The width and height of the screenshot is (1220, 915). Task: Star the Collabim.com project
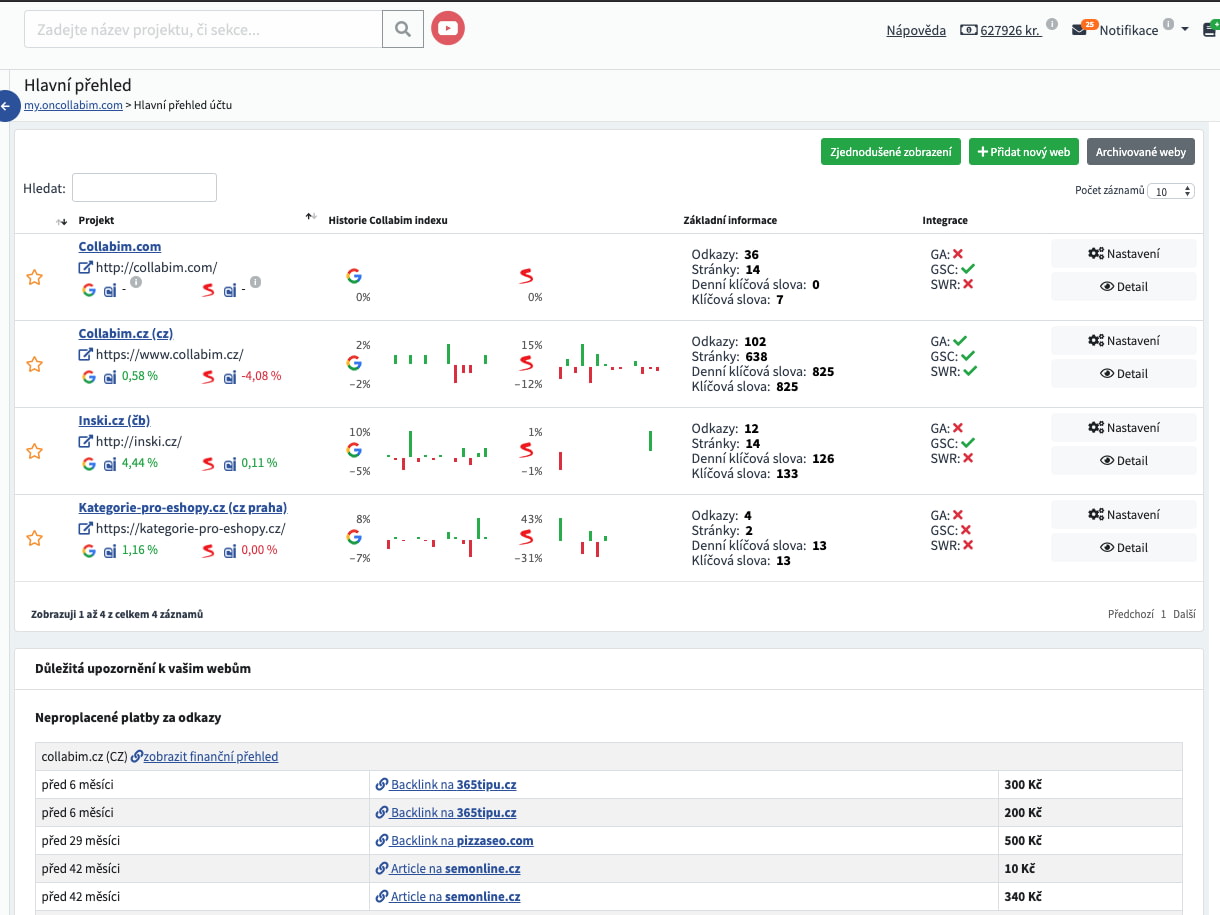[x=34, y=277]
